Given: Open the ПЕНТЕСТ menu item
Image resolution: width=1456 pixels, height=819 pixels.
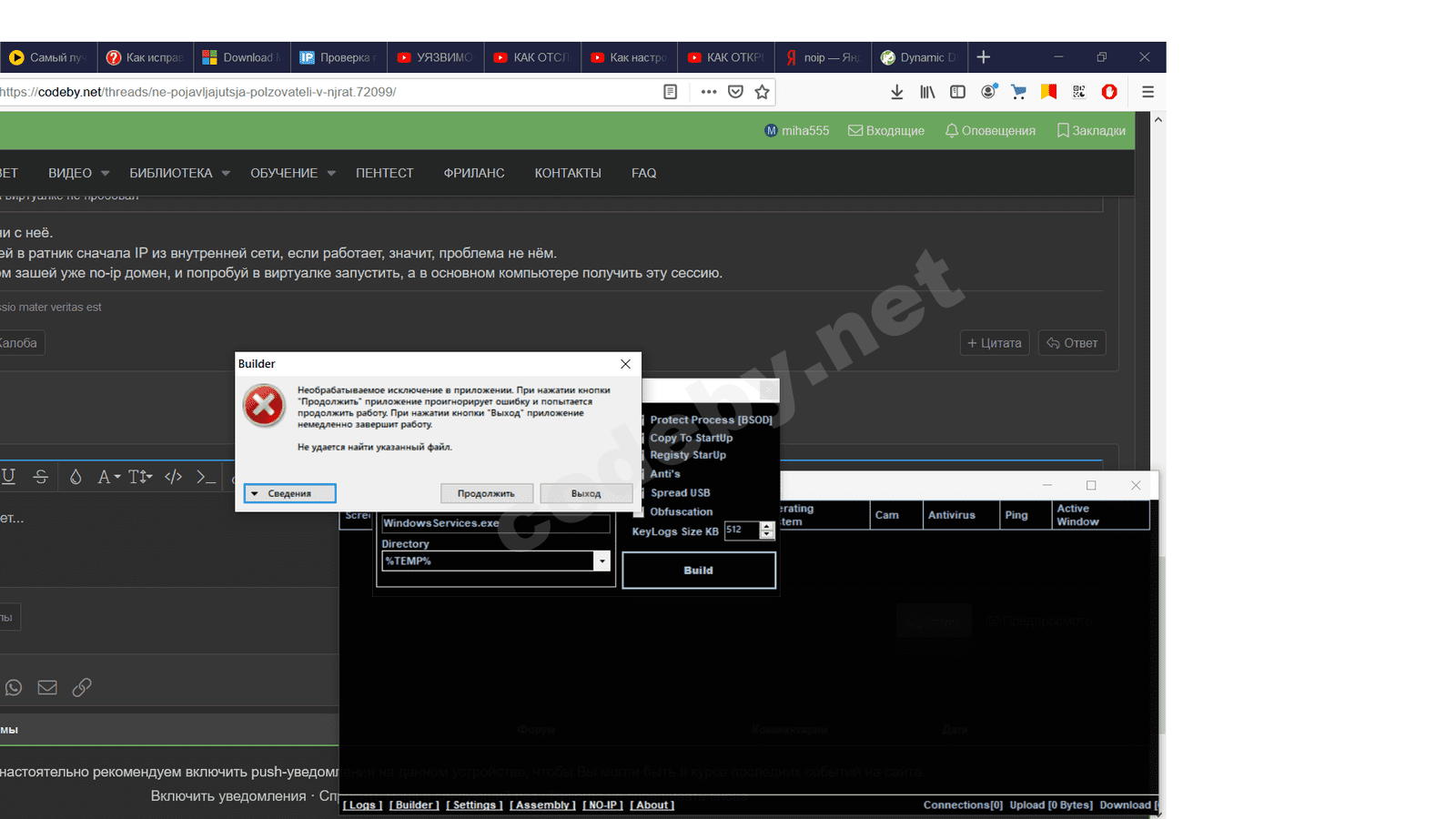Looking at the screenshot, I should click(x=385, y=173).
